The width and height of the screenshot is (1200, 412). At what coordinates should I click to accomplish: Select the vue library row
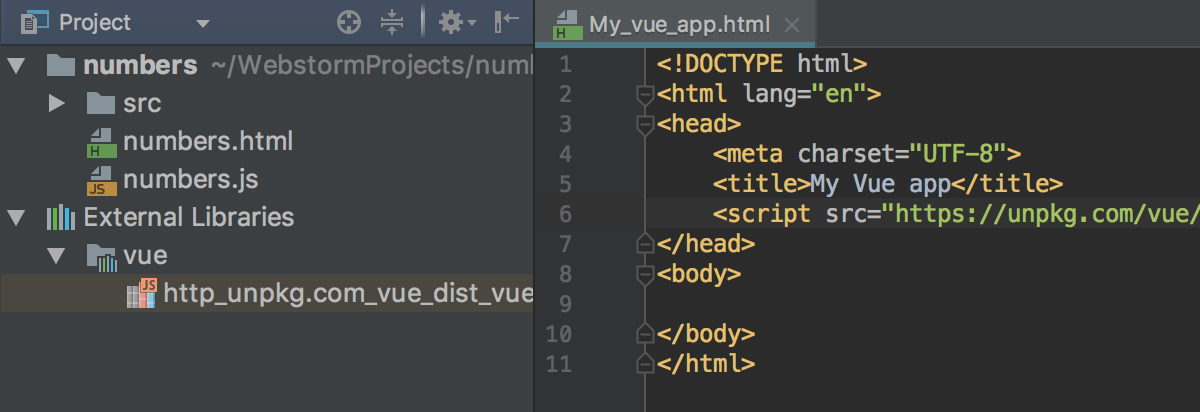(267, 256)
